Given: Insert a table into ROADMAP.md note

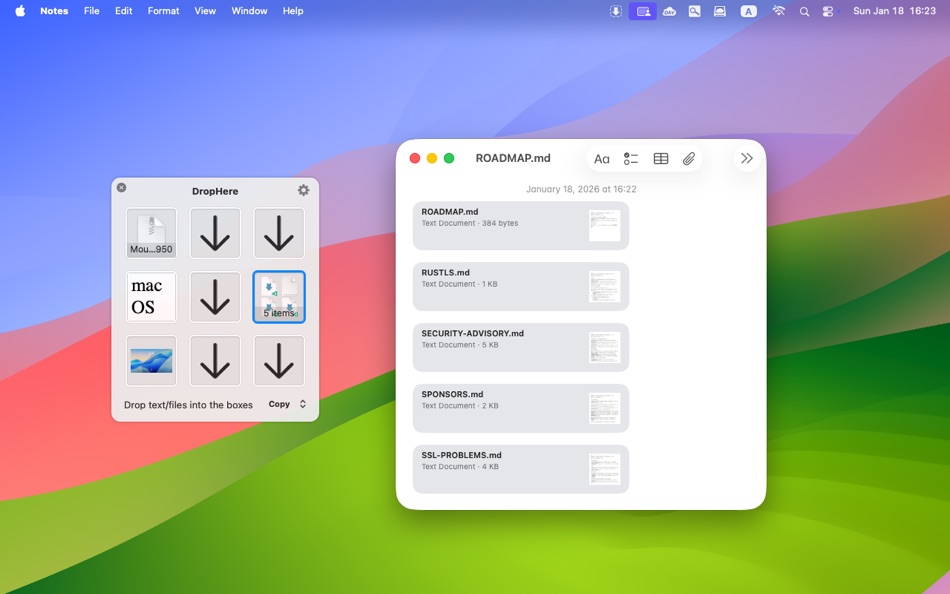Looking at the screenshot, I should pyautogui.click(x=660, y=158).
